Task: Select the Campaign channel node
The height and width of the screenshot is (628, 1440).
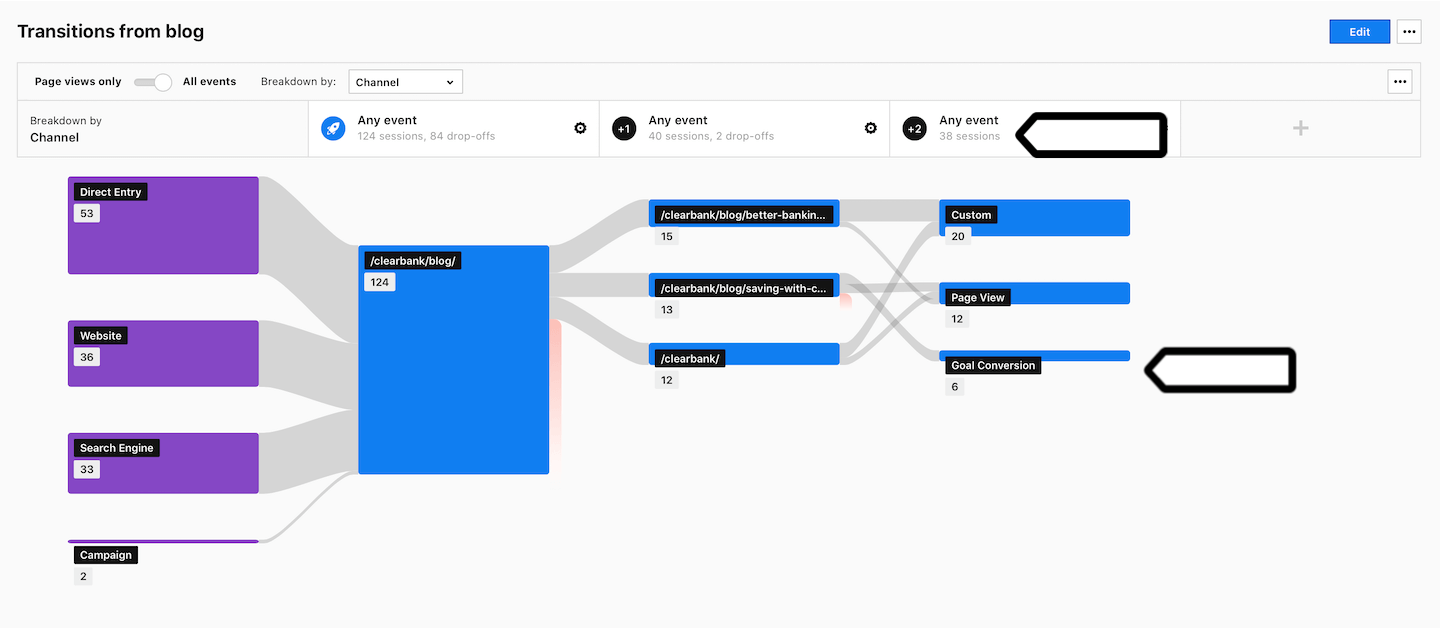Action: pyautogui.click(x=163, y=541)
